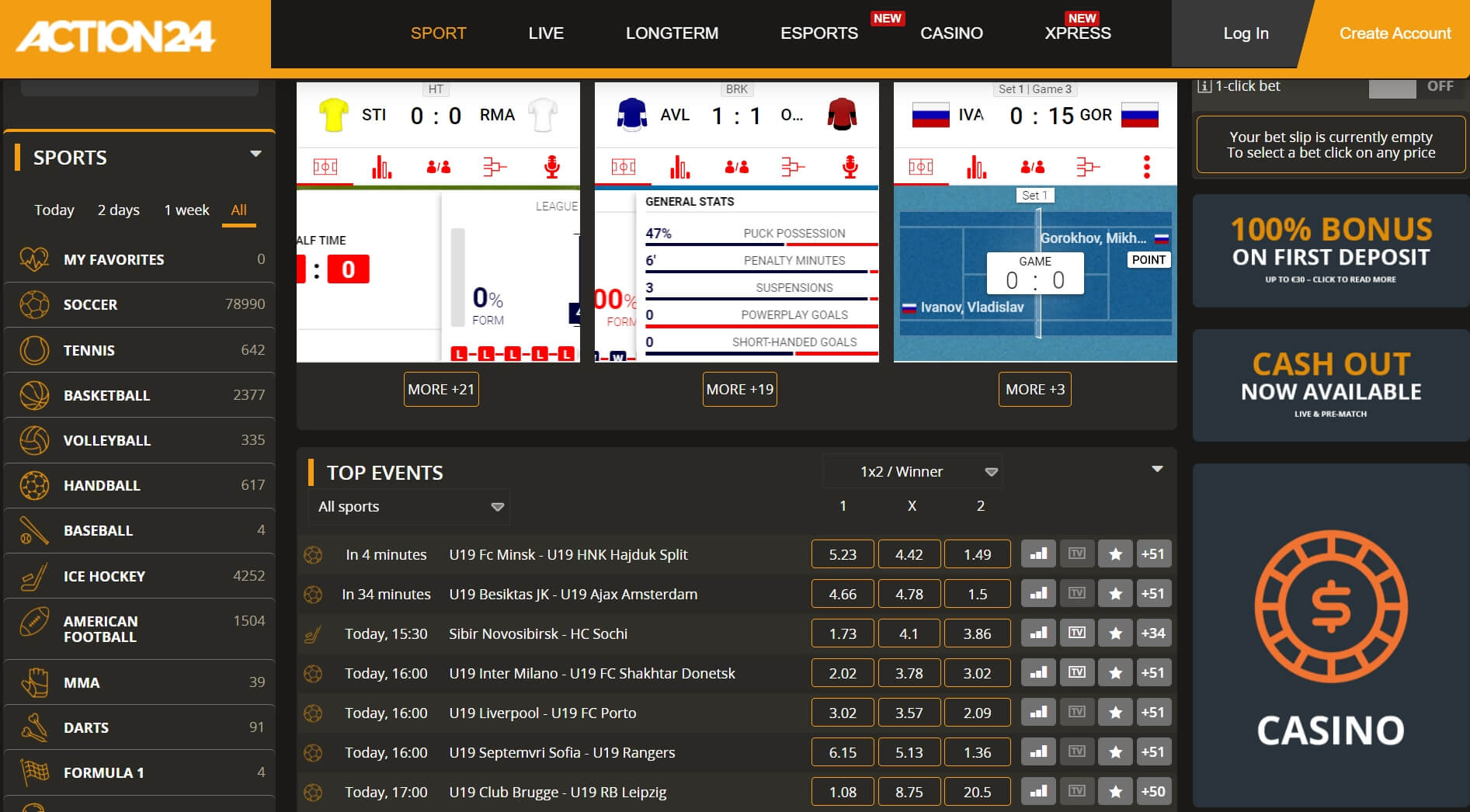1470x812 pixels.
Task: Open head-to-head icon in AVL hockey card
Action: tap(737, 167)
